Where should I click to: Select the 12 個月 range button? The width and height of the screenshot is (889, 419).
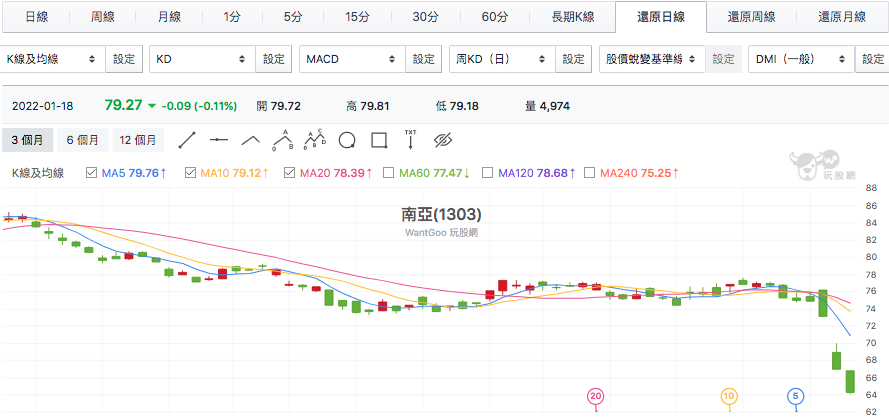pos(138,140)
